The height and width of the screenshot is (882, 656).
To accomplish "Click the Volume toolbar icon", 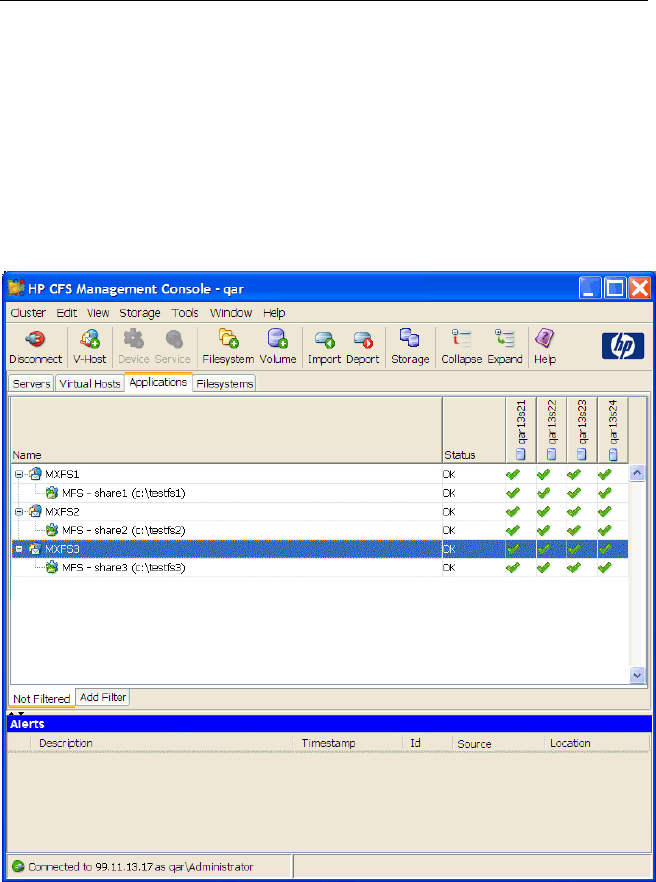I will pyautogui.click(x=278, y=346).
